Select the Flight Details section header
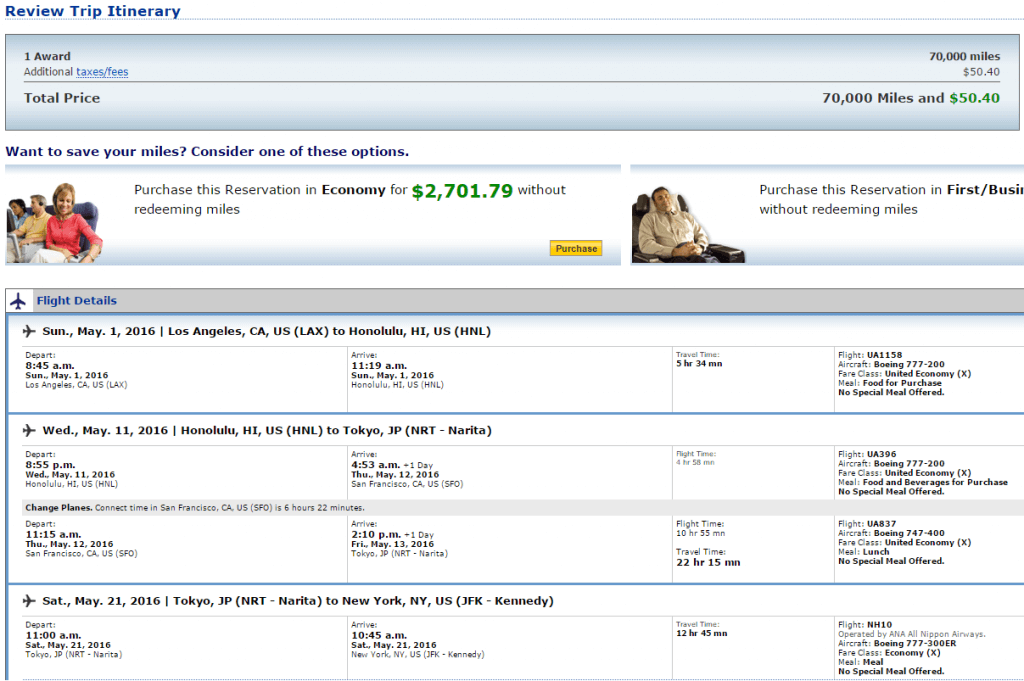This screenshot has height=681, width=1024. click(x=76, y=301)
